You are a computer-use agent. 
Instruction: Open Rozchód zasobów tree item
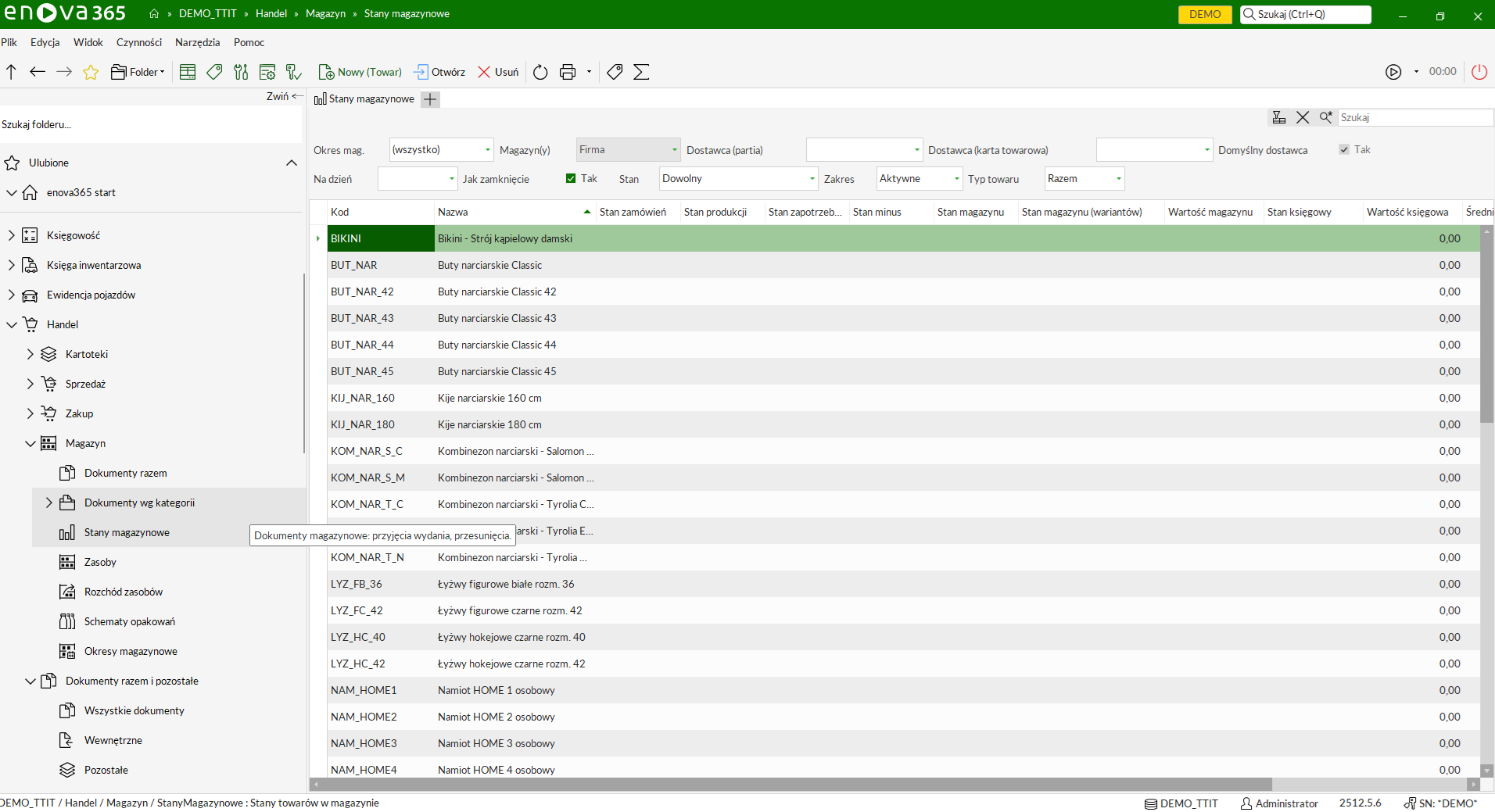pos(124,592)
